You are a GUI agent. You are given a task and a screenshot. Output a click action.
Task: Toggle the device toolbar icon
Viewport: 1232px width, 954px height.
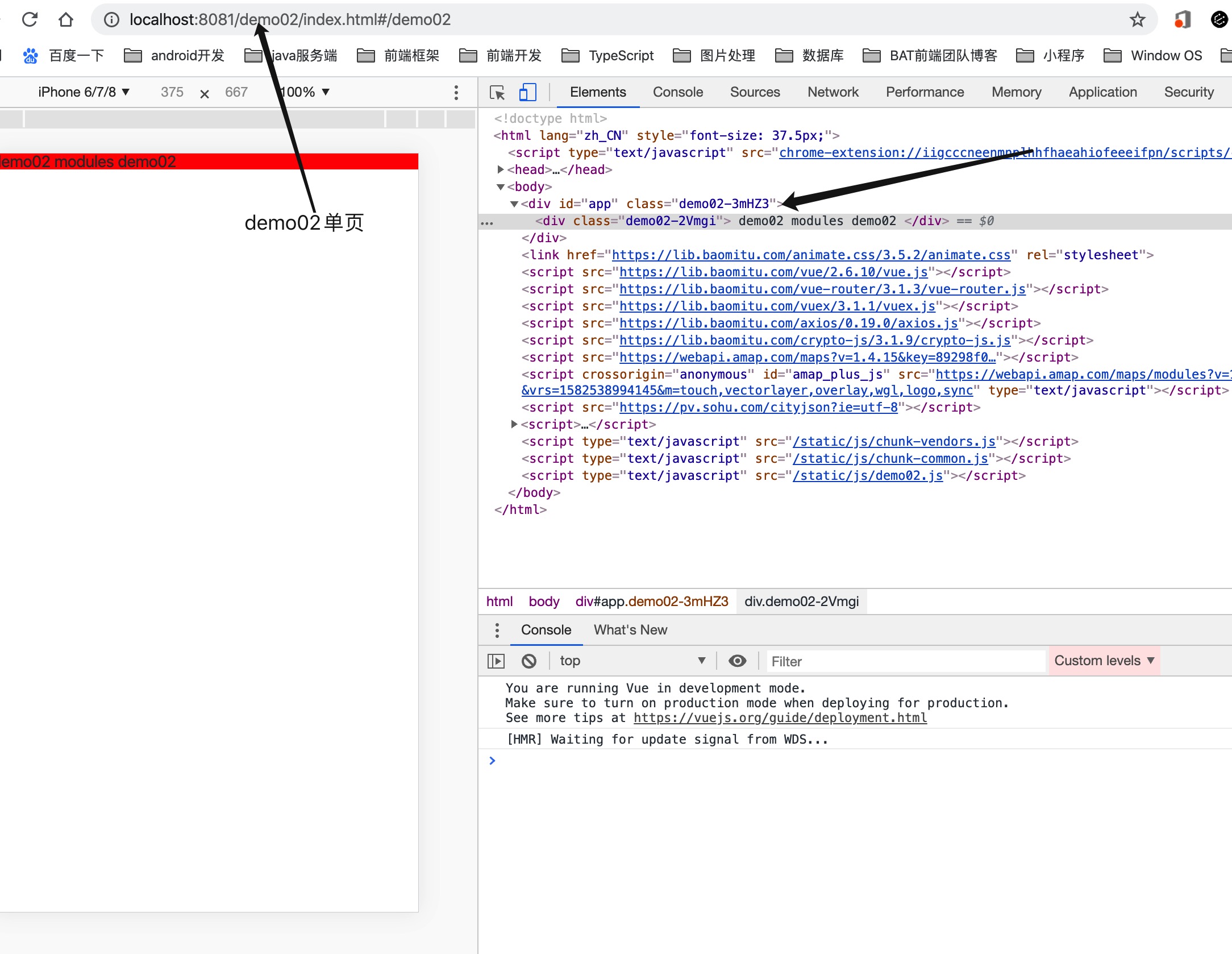tap(527, 93)
